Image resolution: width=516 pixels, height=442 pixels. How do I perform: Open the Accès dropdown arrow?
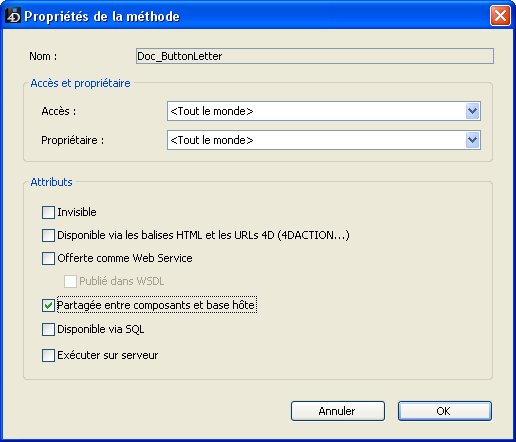tap(472, 111)
